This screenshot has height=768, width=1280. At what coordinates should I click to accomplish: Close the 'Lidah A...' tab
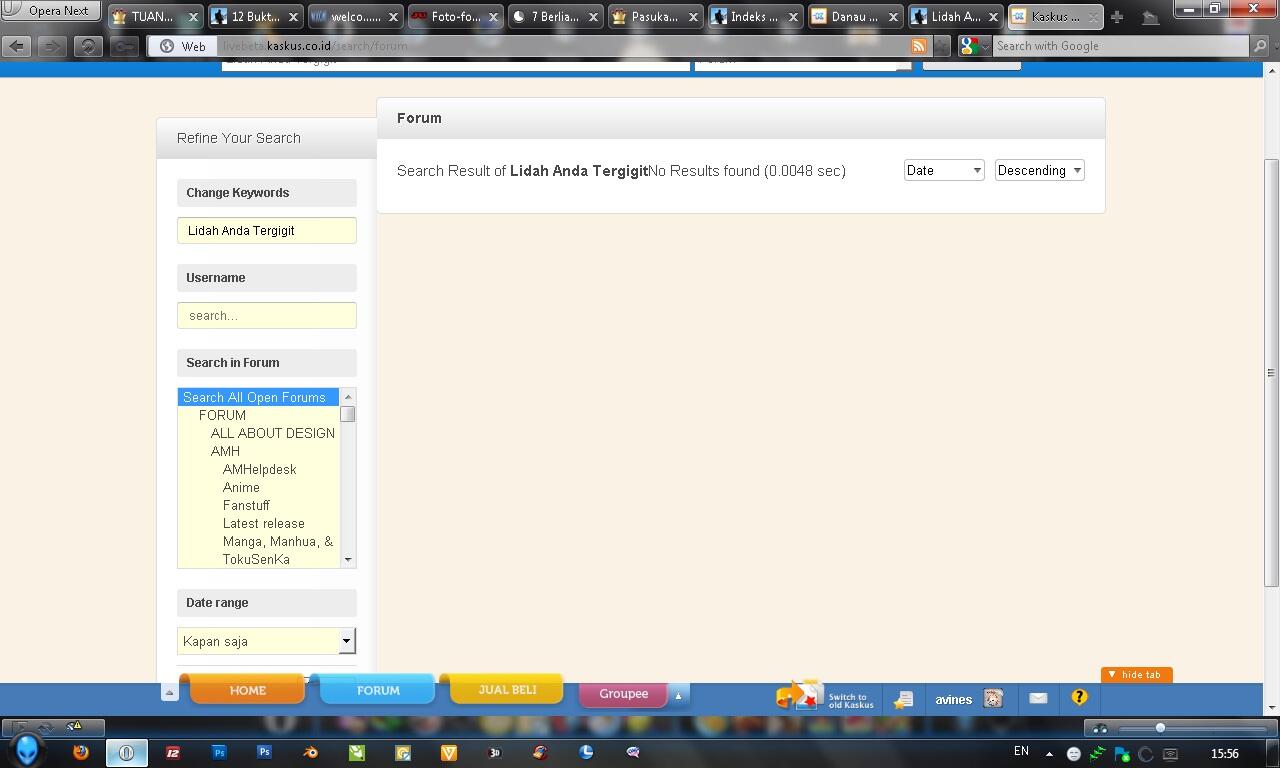[x=993, y=17]
